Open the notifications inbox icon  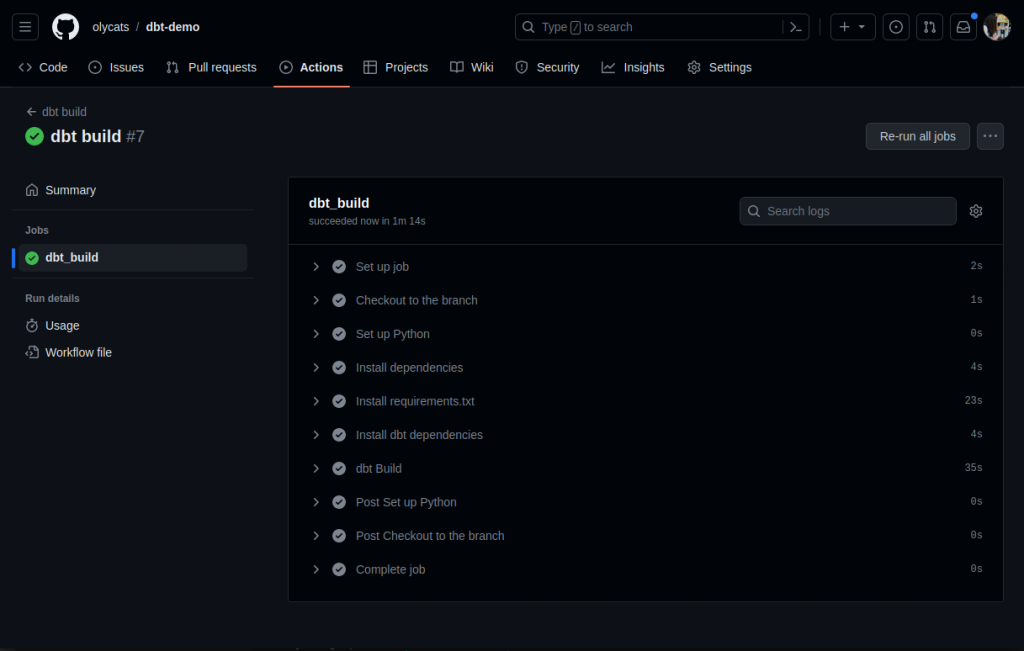coord(963,27)
